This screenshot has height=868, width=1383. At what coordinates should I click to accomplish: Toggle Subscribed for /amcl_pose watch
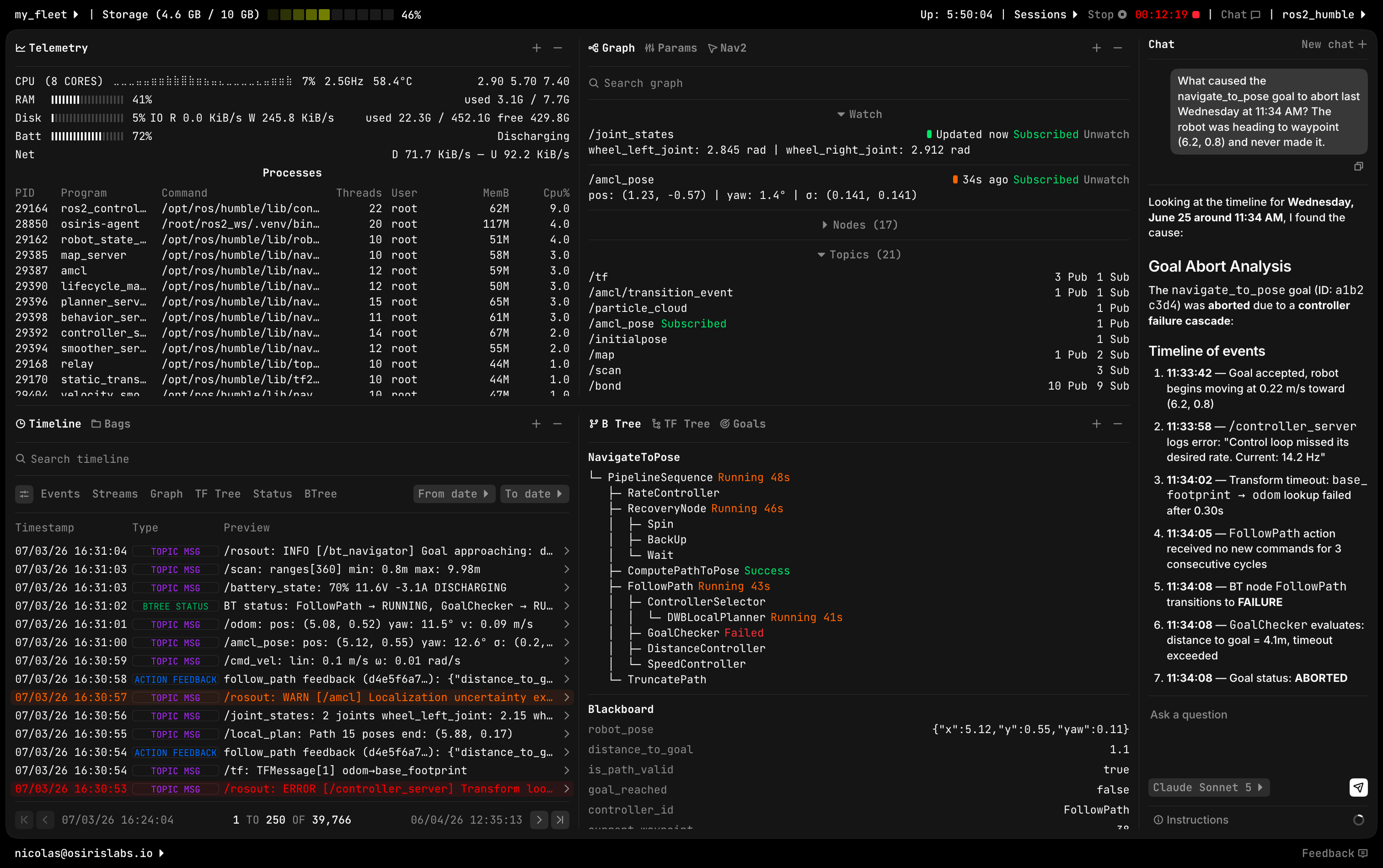point(1045,180)
